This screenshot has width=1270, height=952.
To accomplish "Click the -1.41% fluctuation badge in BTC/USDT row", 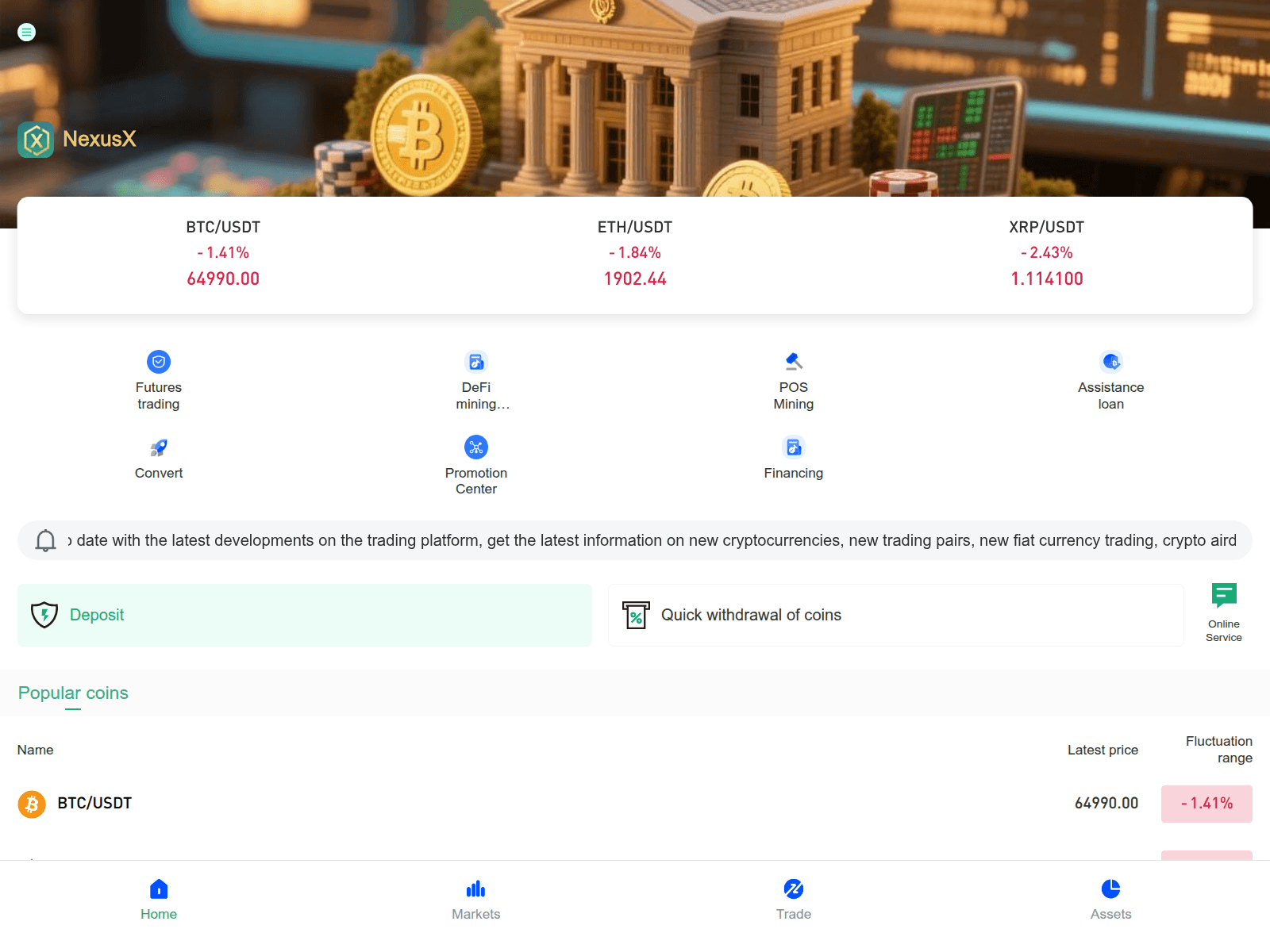I will [1206, 804].
